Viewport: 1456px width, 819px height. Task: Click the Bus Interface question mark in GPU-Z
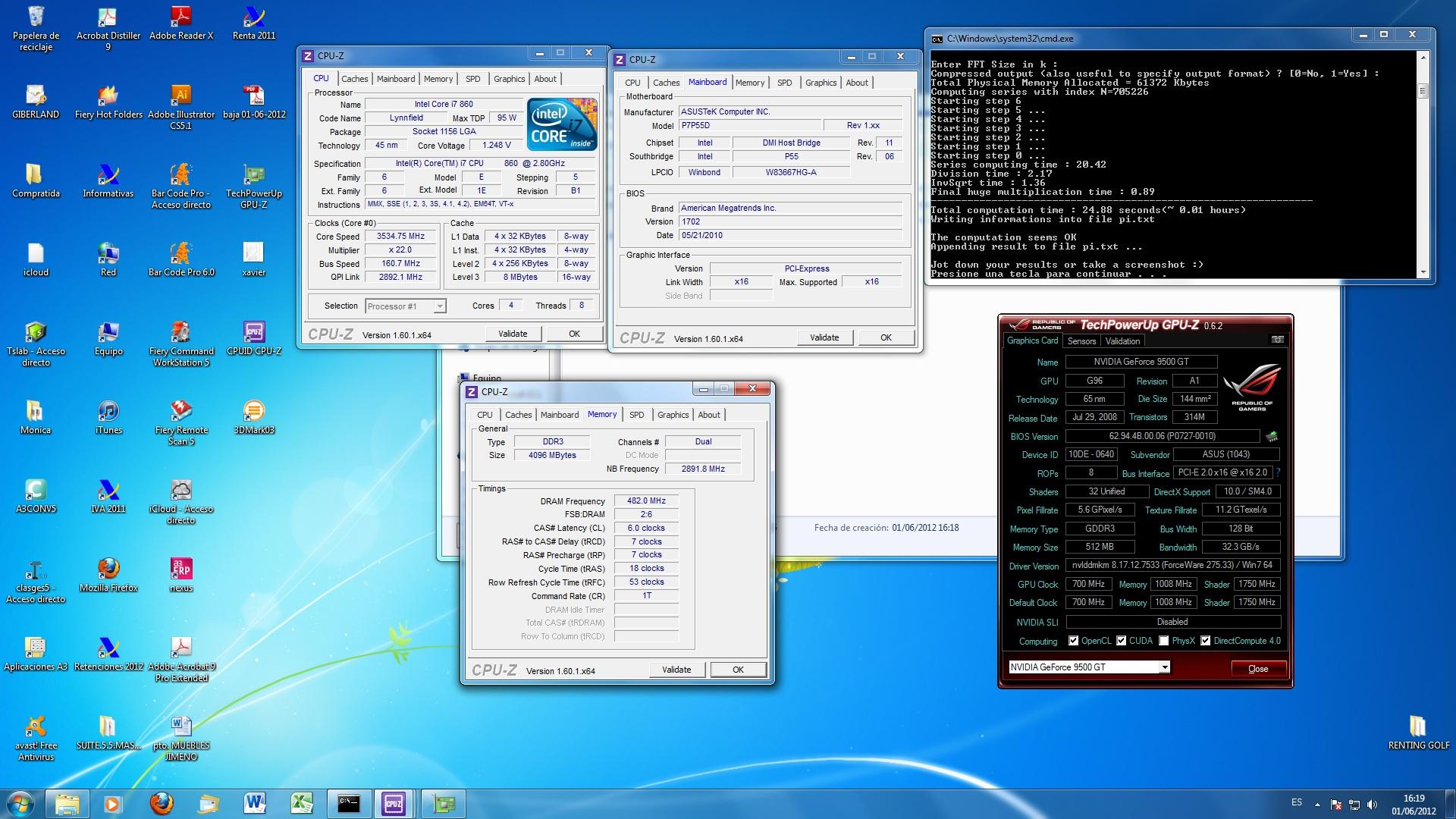(x=1278, y=472)
